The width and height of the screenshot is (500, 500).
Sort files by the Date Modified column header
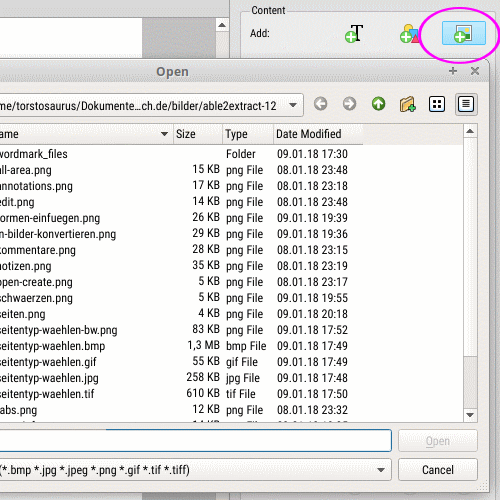[x=318, y=134]
